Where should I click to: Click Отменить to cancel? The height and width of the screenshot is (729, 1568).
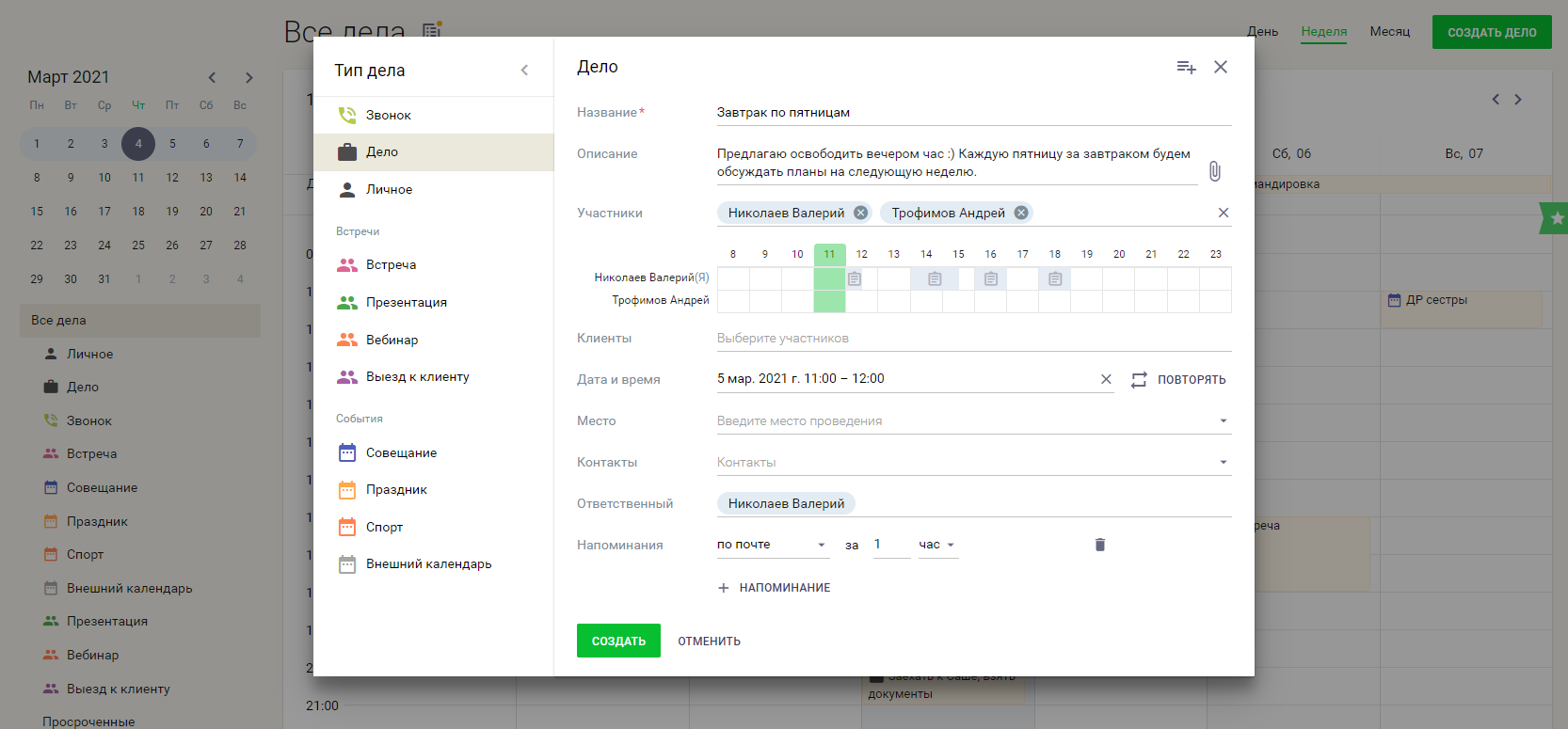710,642
